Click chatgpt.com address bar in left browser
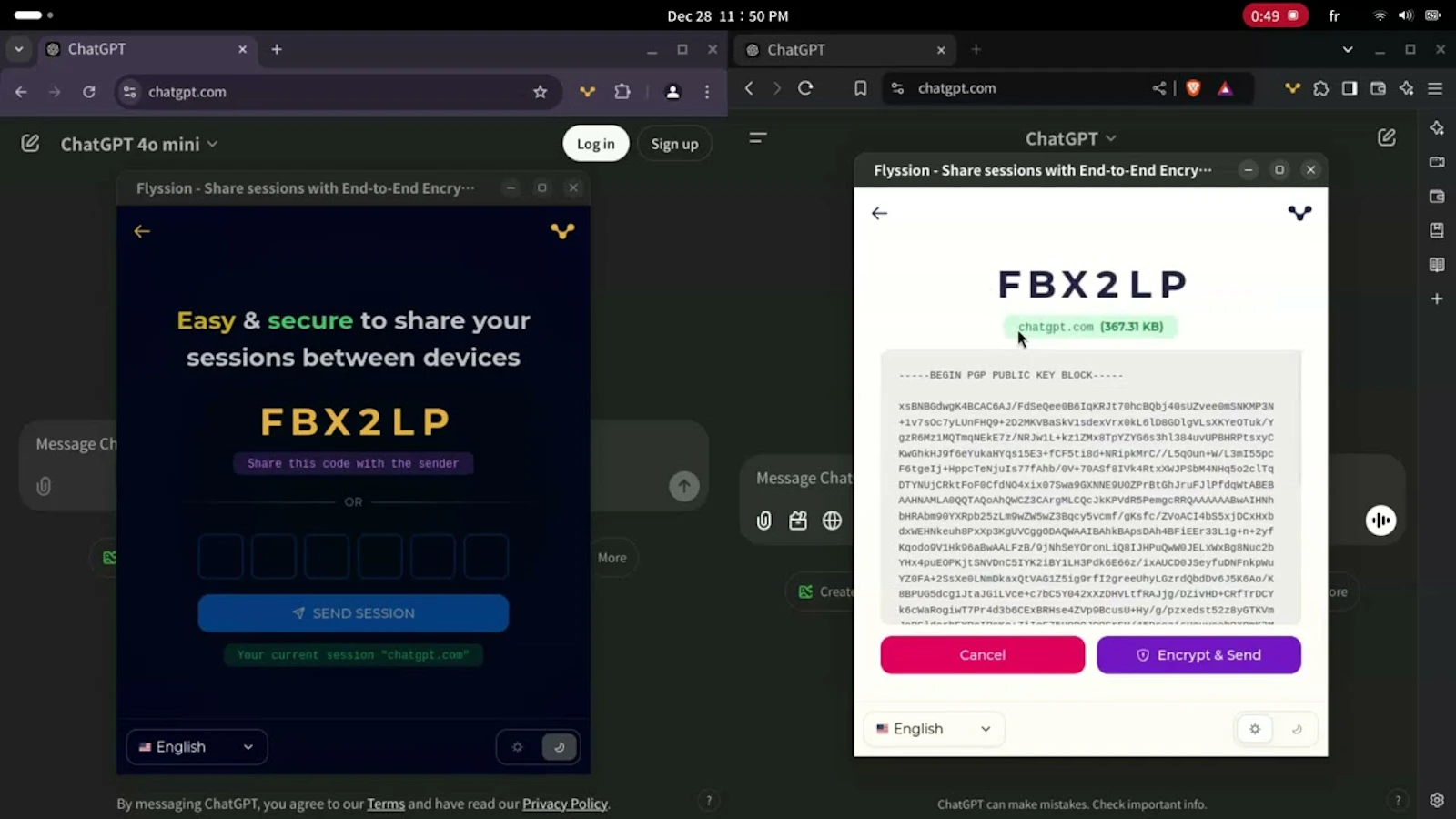 coord(337,92)
